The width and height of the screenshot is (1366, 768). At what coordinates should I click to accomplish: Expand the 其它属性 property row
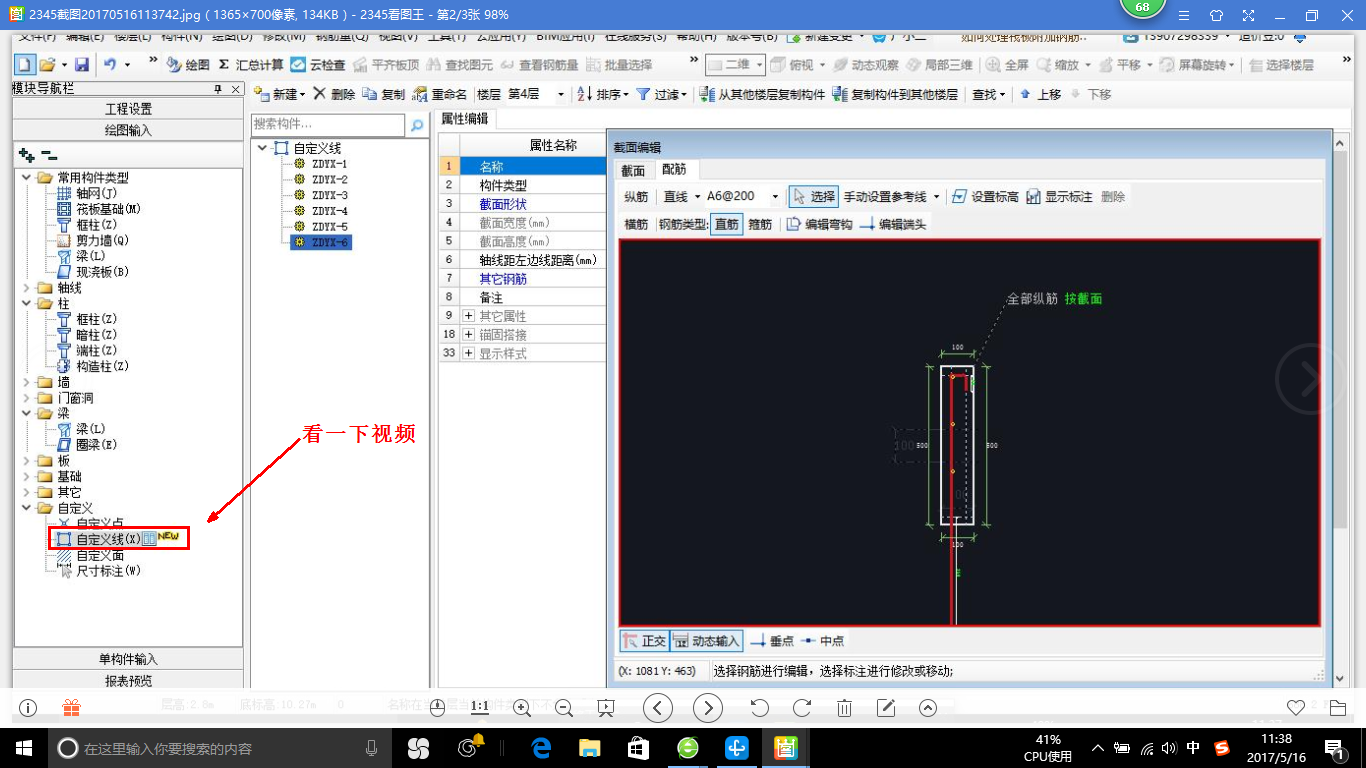click(x=468, y=316)
